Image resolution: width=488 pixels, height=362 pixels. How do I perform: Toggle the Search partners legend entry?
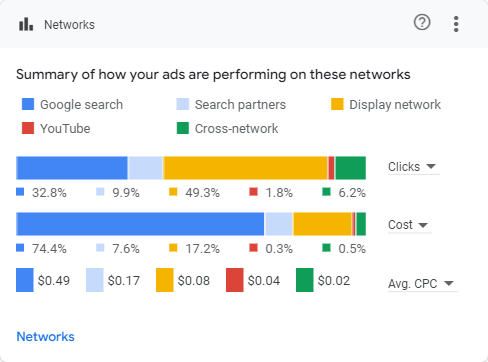[x=231, y=104]
